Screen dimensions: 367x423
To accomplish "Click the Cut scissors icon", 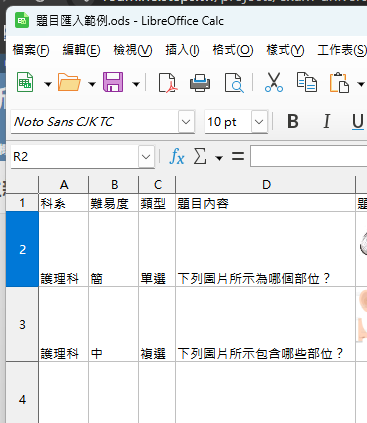I will 274,82.
